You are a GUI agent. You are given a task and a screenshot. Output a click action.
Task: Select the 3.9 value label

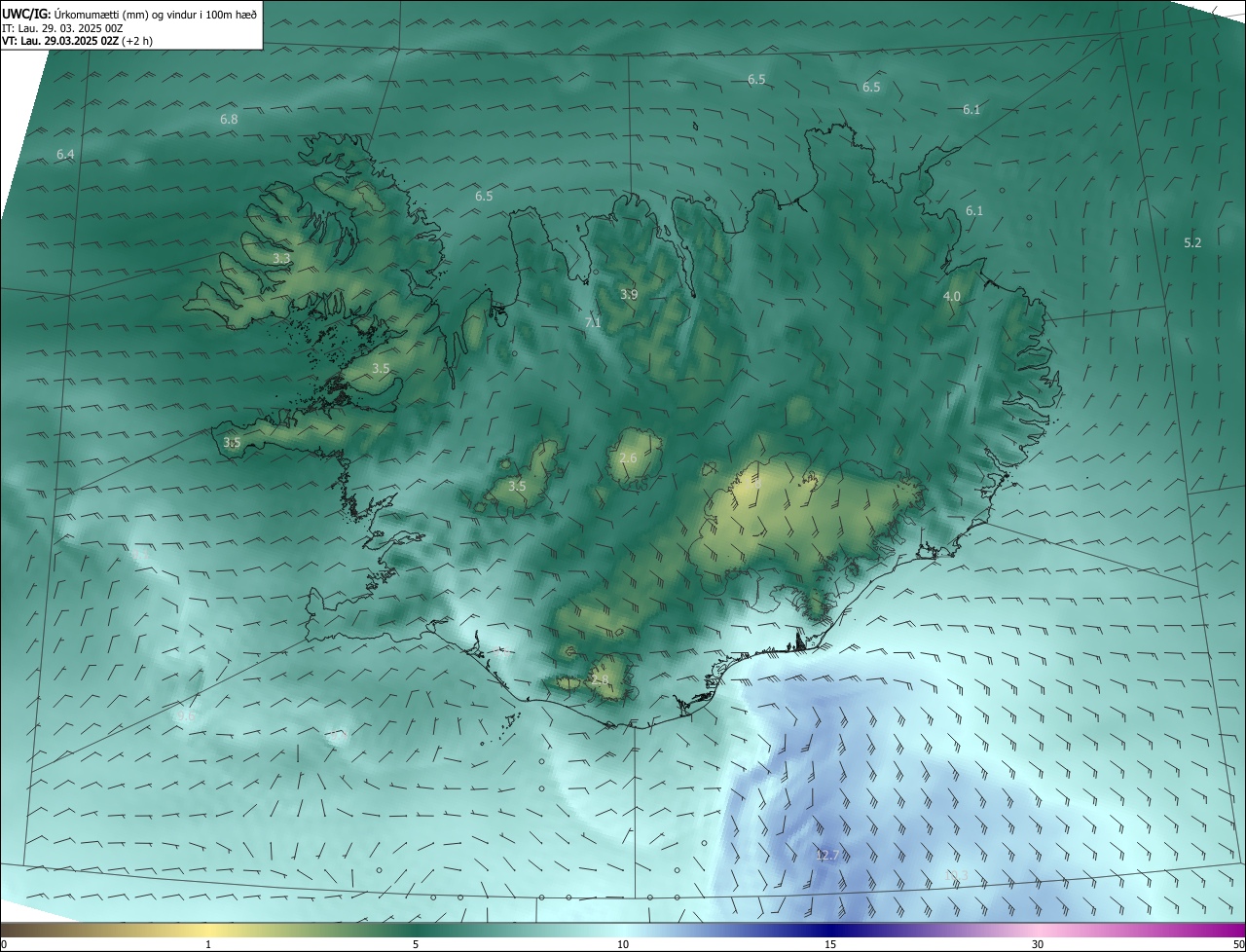629,294
